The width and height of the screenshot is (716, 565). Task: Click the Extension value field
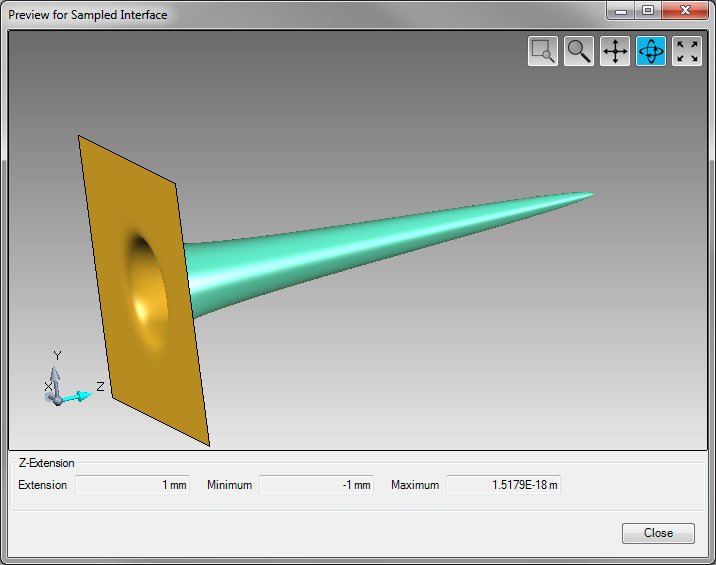pyautogui.click(x=132, y=485)
